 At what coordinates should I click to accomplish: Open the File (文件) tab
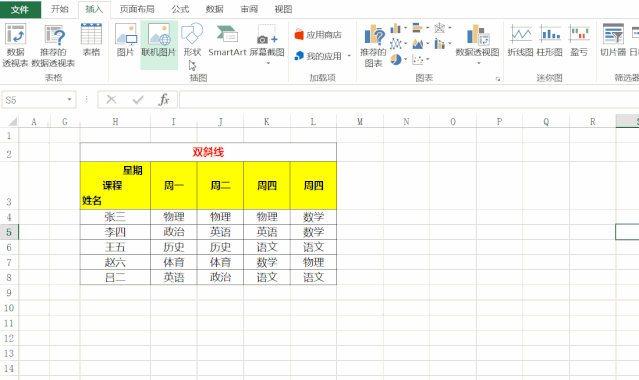coord(20,9)
